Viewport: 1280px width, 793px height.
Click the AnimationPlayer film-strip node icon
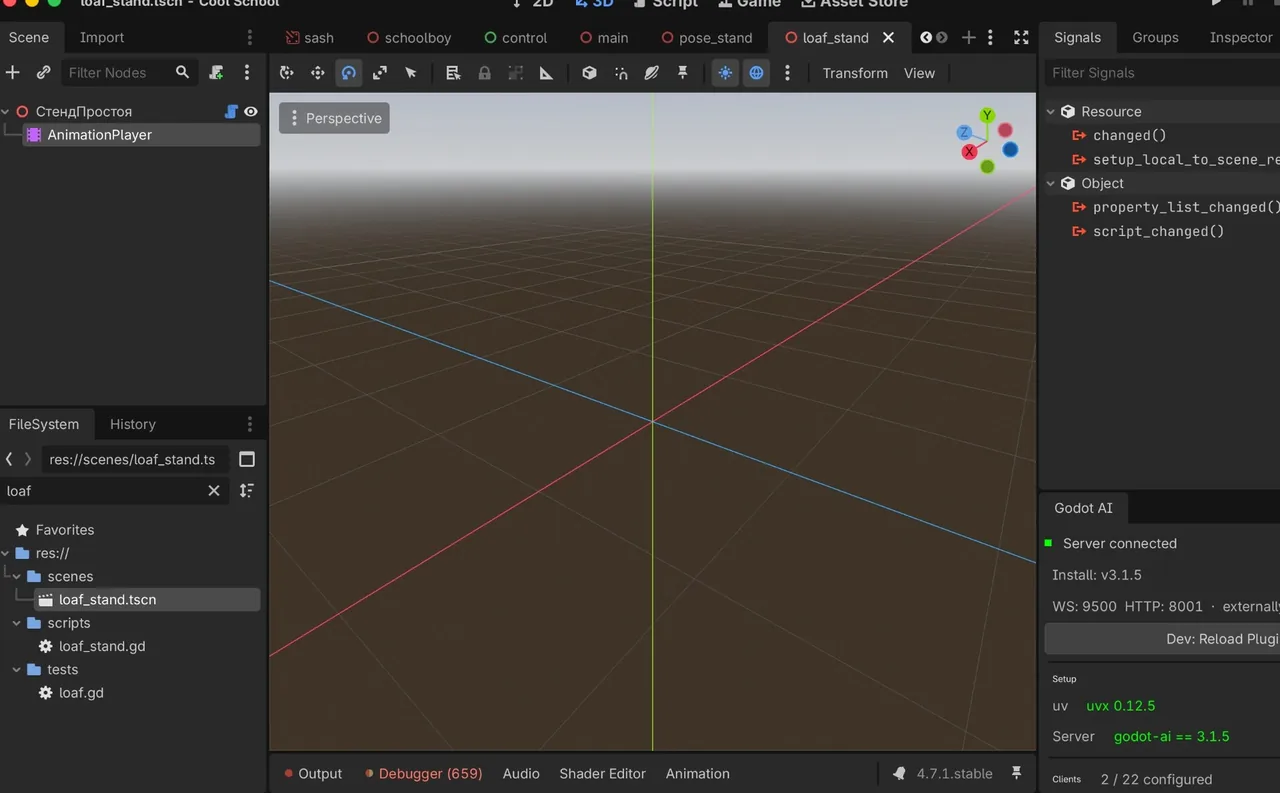click(34, 135)
